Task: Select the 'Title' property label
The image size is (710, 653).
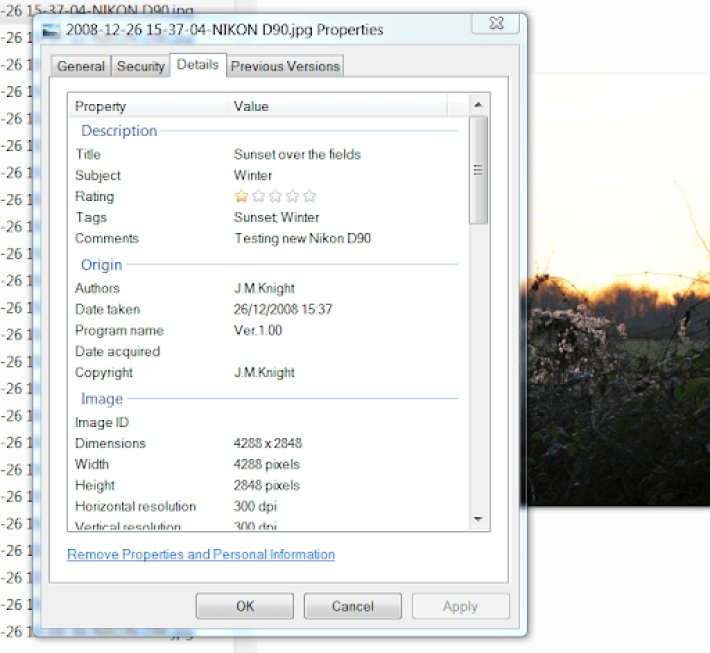Action: (x=88, y=154)
